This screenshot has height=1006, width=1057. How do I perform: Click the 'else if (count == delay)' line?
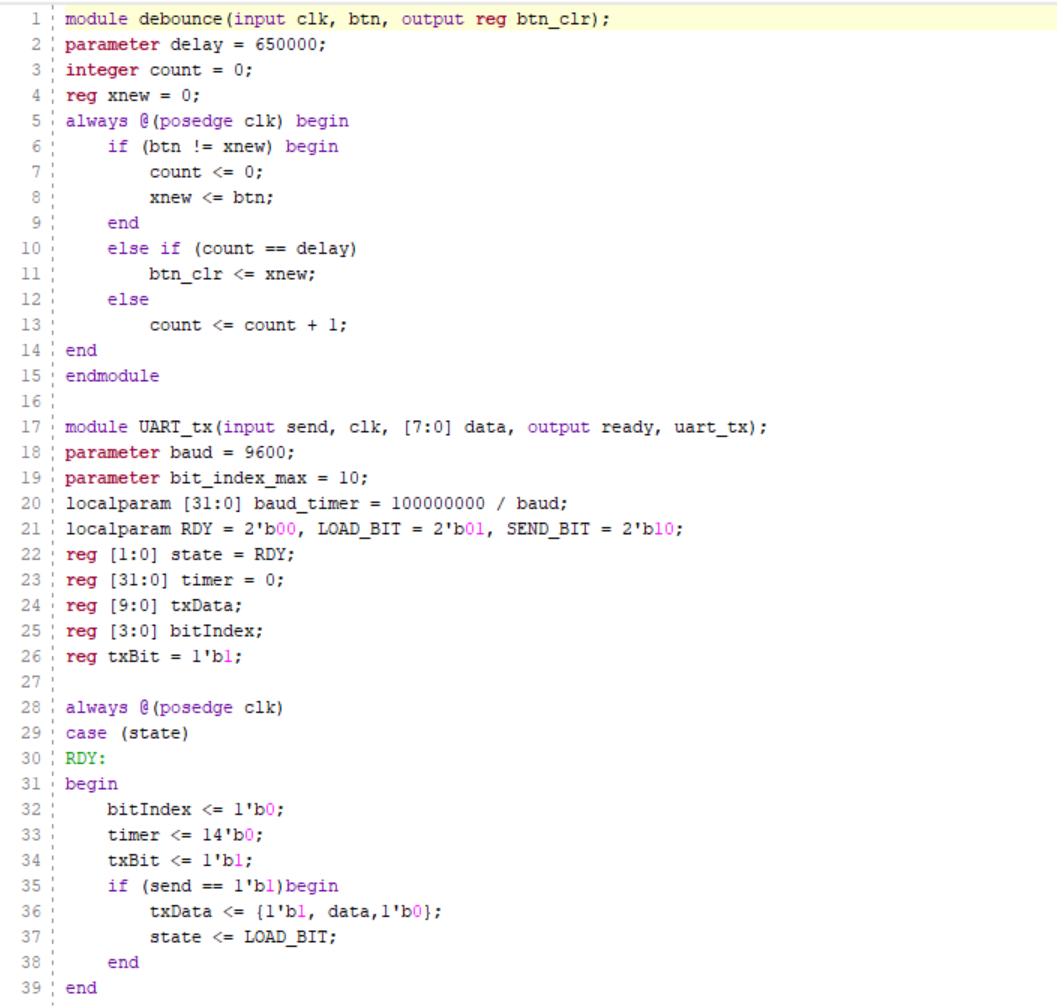tap(231, 249)
